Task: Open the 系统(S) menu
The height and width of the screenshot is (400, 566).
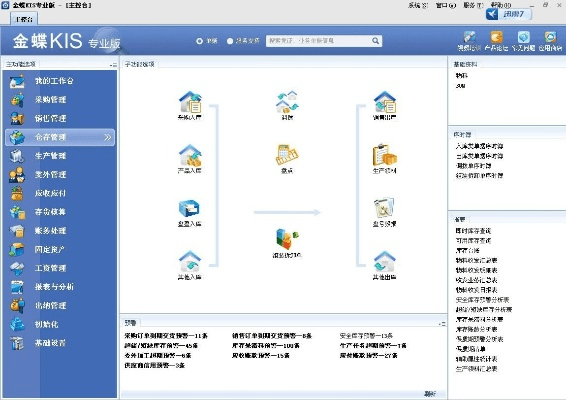Action: coord(418,5)
